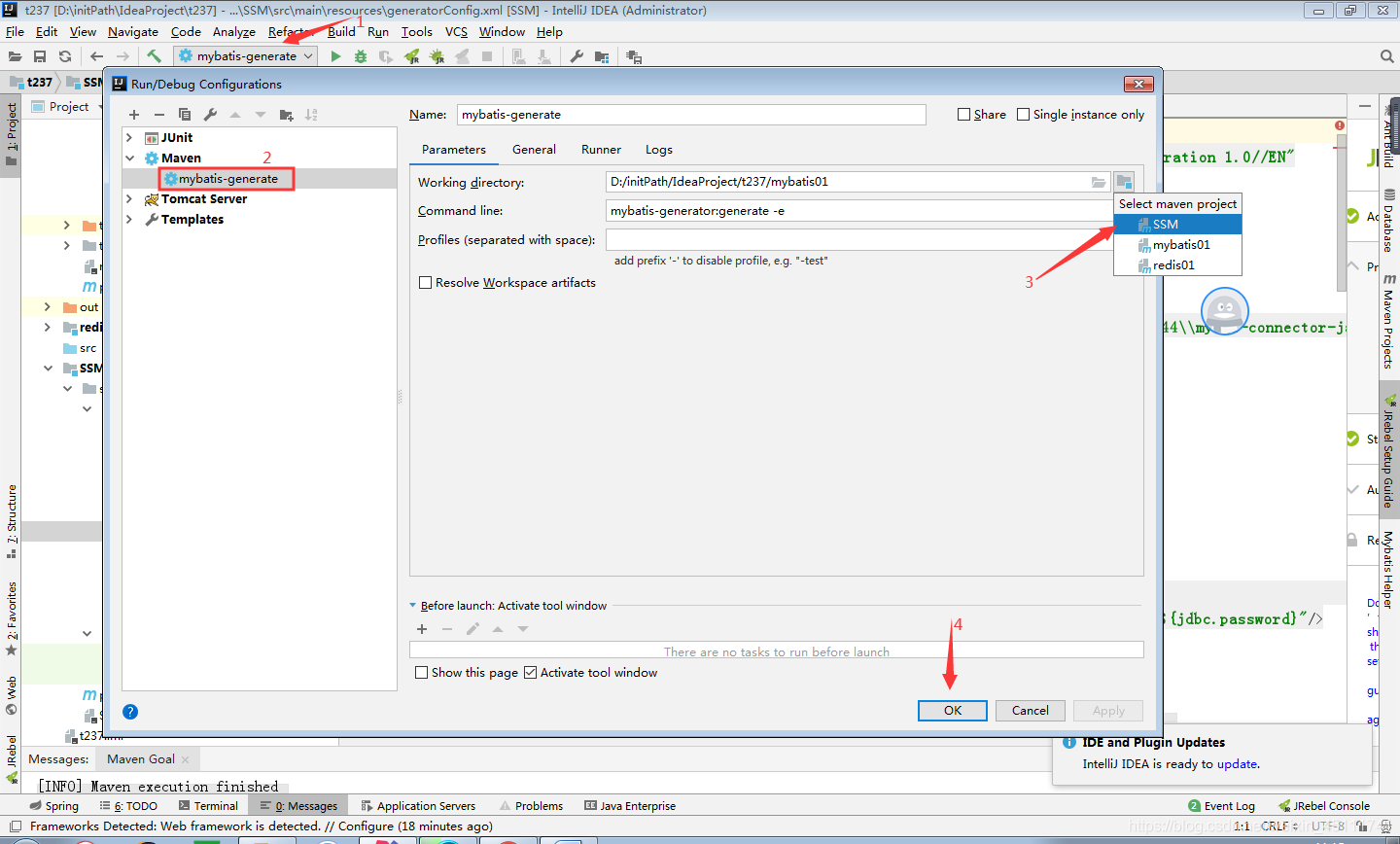Viewport: 1400px width, 844px height.
Task: Open the Database side panel
Action: 1389,222
